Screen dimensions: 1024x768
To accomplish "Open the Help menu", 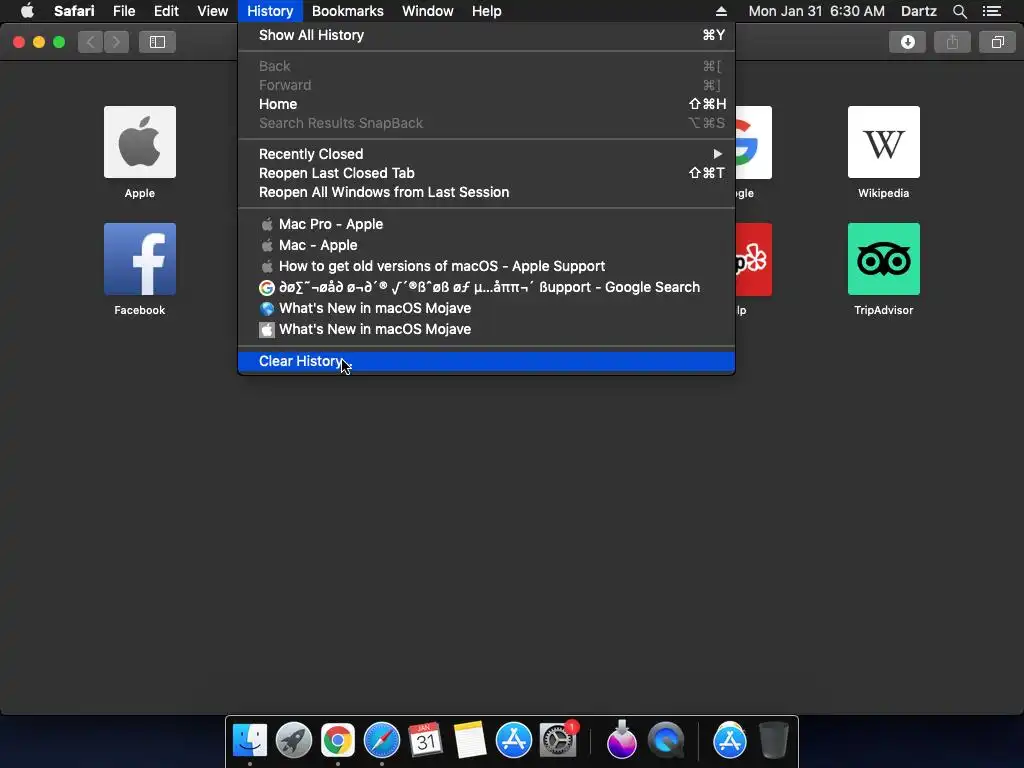I will (487, 11).
